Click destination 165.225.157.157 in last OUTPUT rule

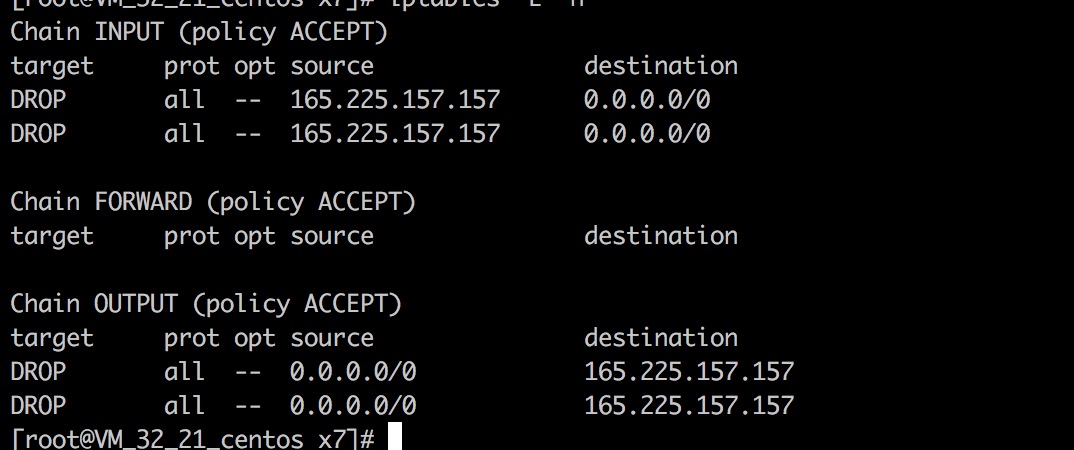[x=688, y=405]
